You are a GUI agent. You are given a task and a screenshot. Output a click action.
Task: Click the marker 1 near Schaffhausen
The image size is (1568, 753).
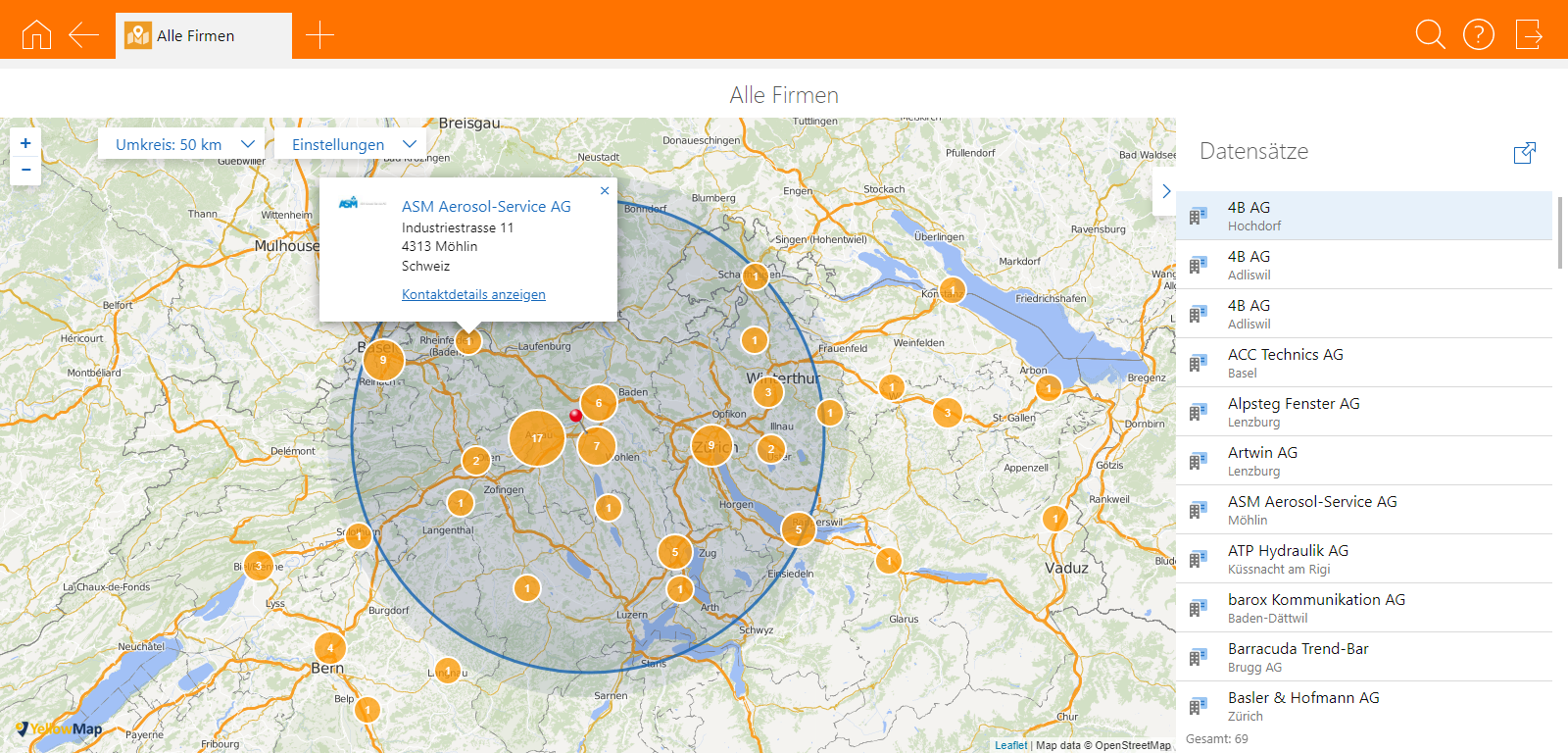tap(755, 276)
